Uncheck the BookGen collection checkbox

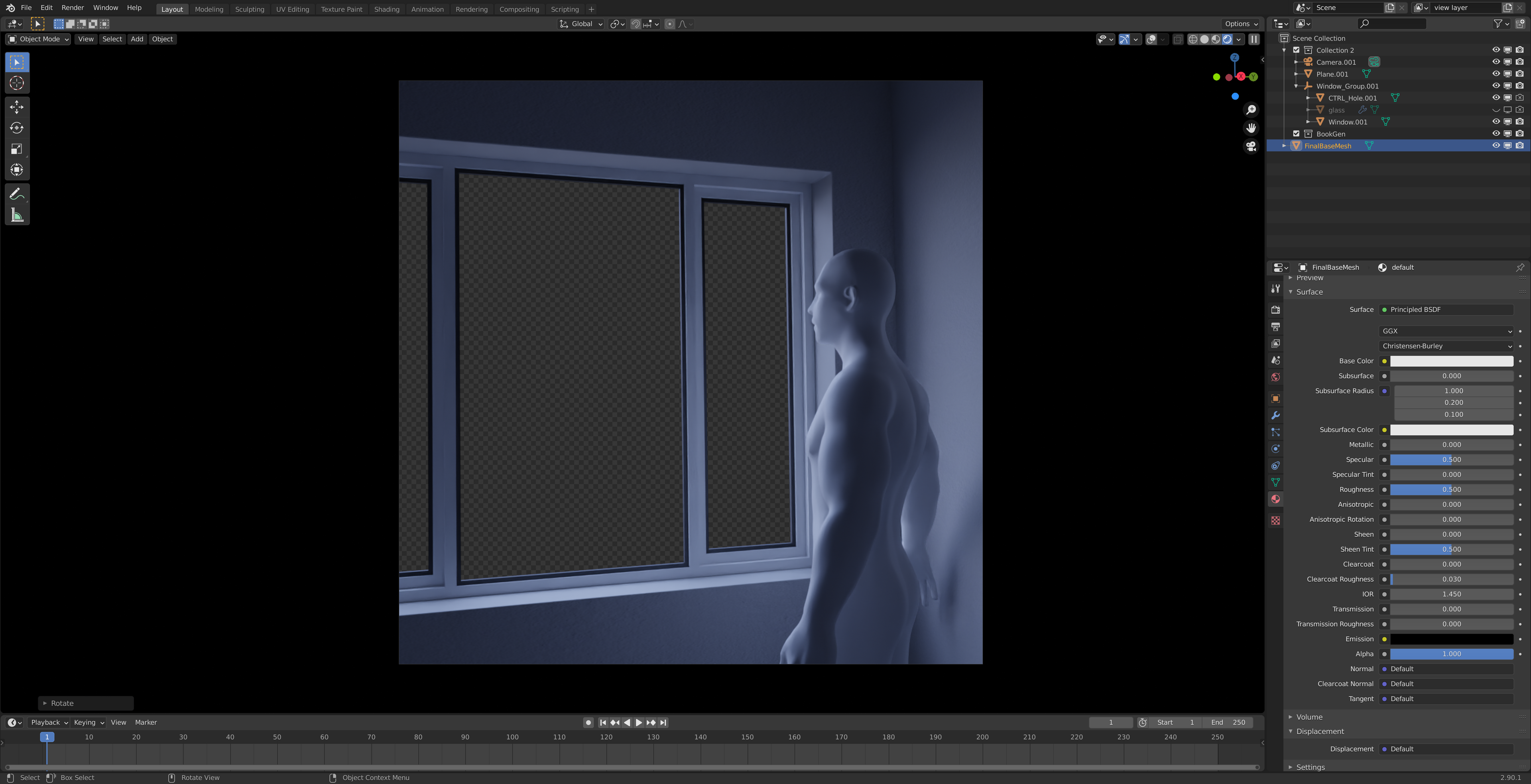tap(1296, 134)
